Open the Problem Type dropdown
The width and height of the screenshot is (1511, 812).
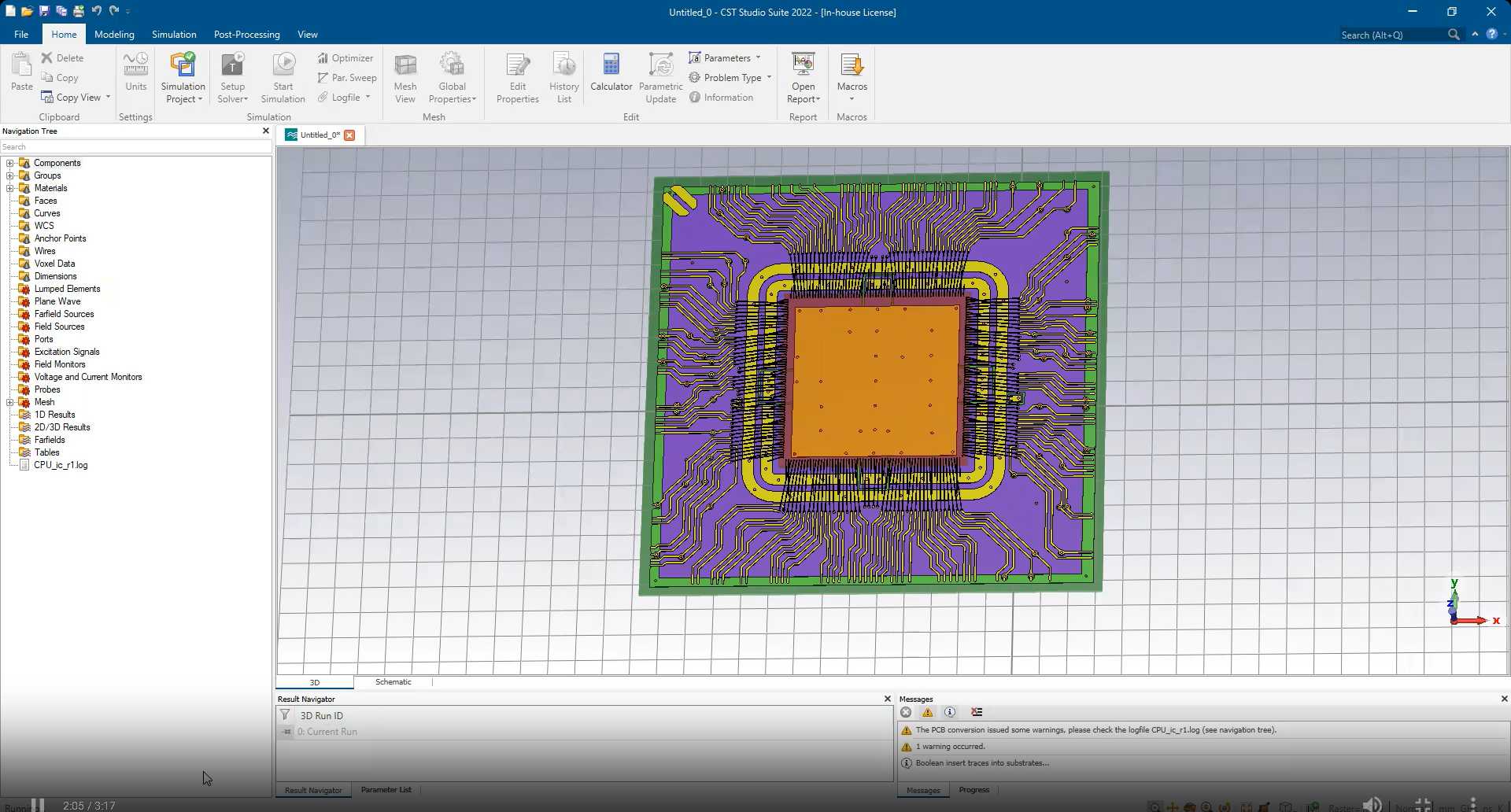730,78
